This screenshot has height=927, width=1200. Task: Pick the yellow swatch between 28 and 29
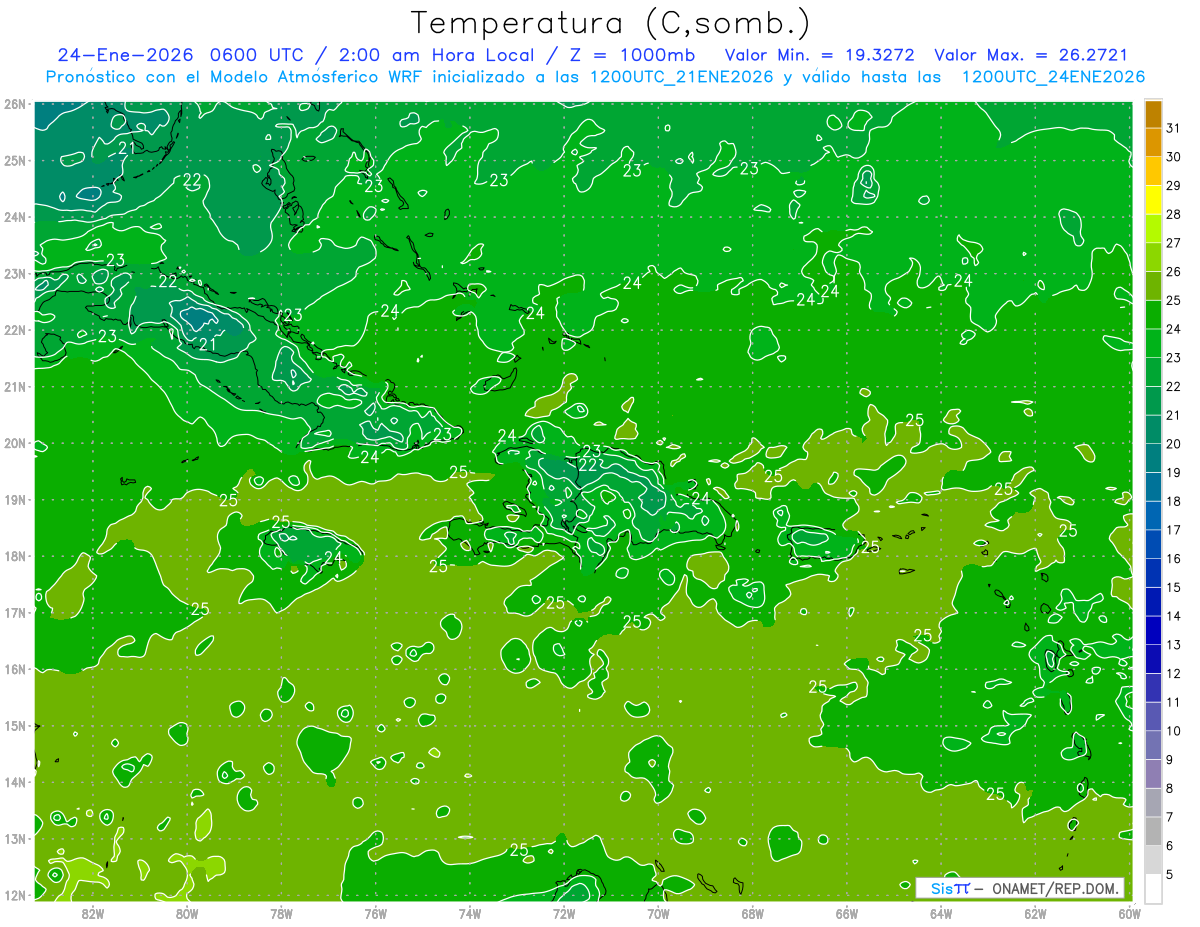(x=1153, y=199)
